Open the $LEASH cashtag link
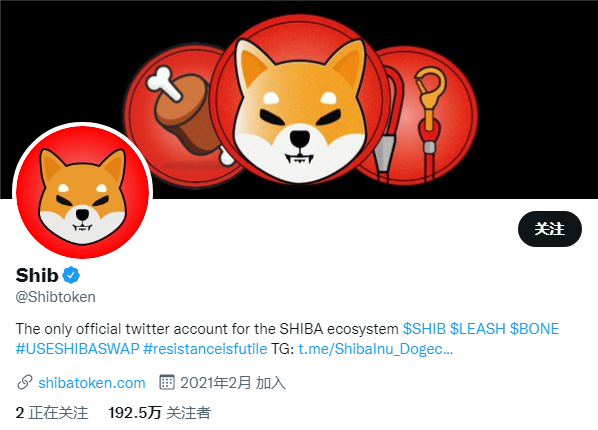598x430 pixels. click(477, 329)
